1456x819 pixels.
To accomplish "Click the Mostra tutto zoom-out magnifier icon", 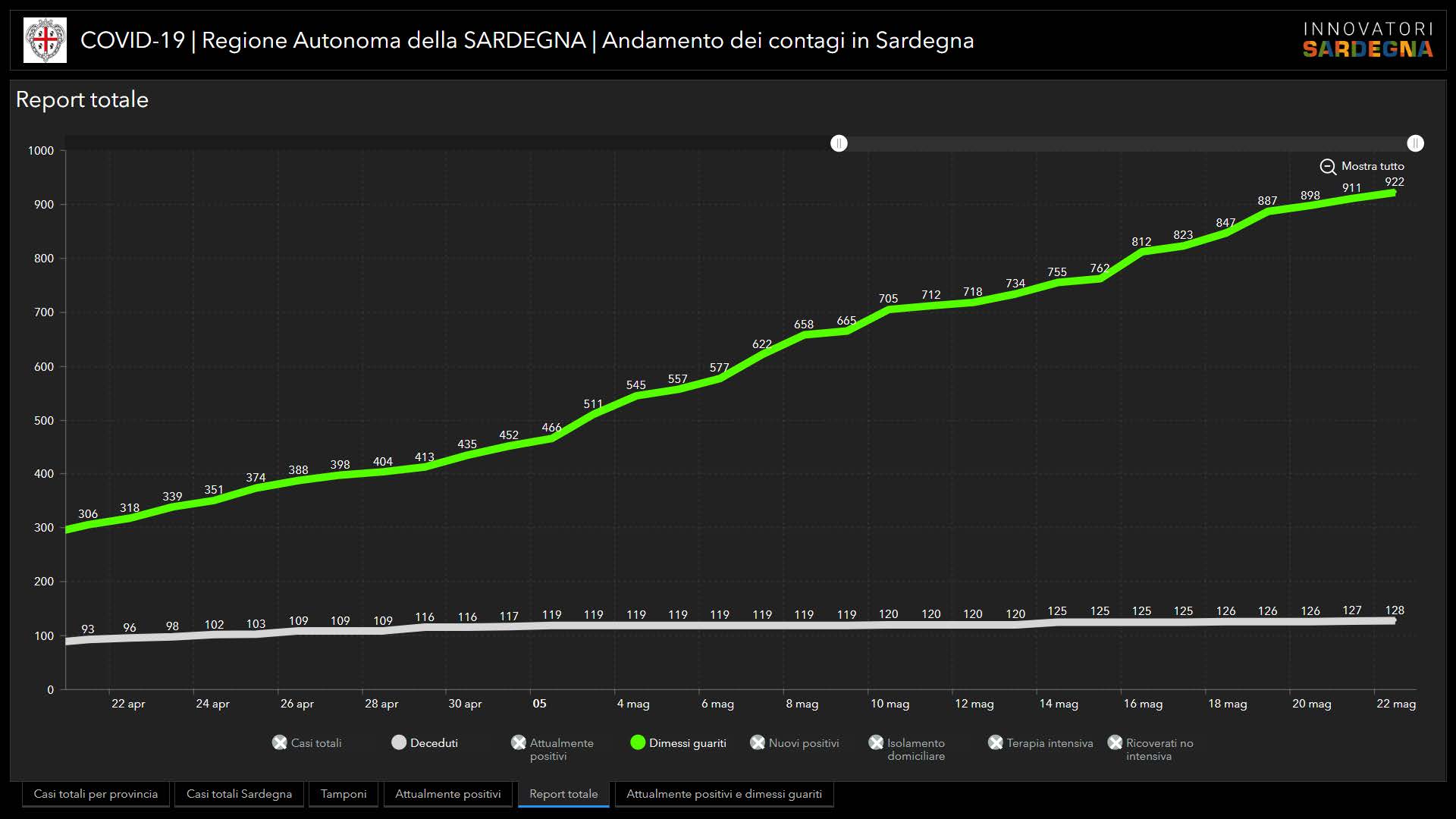I will pos(1328,167).
